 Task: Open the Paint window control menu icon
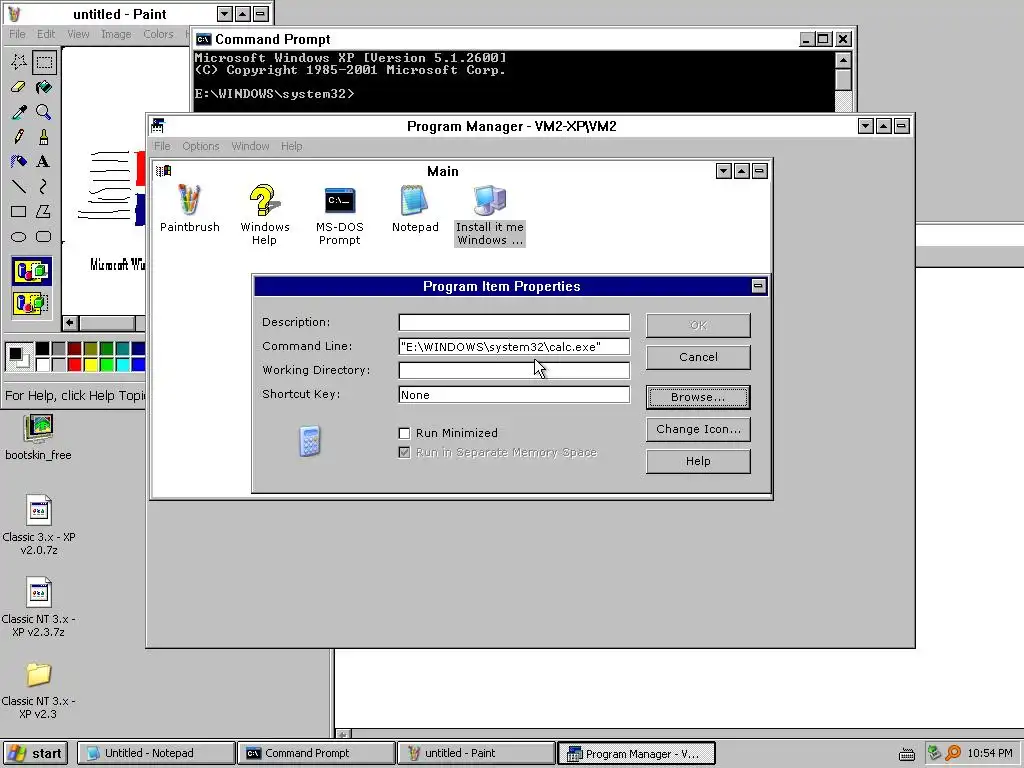pyautogui.click(x=14, y=14)
